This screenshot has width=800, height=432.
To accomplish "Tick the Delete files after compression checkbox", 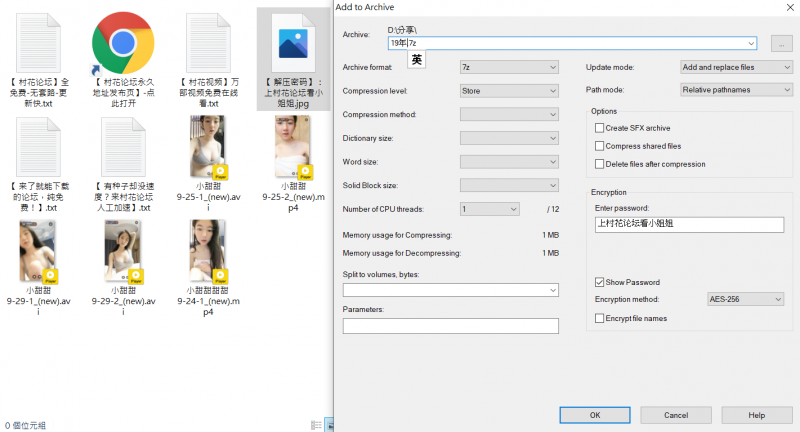I will pos(600,164).
